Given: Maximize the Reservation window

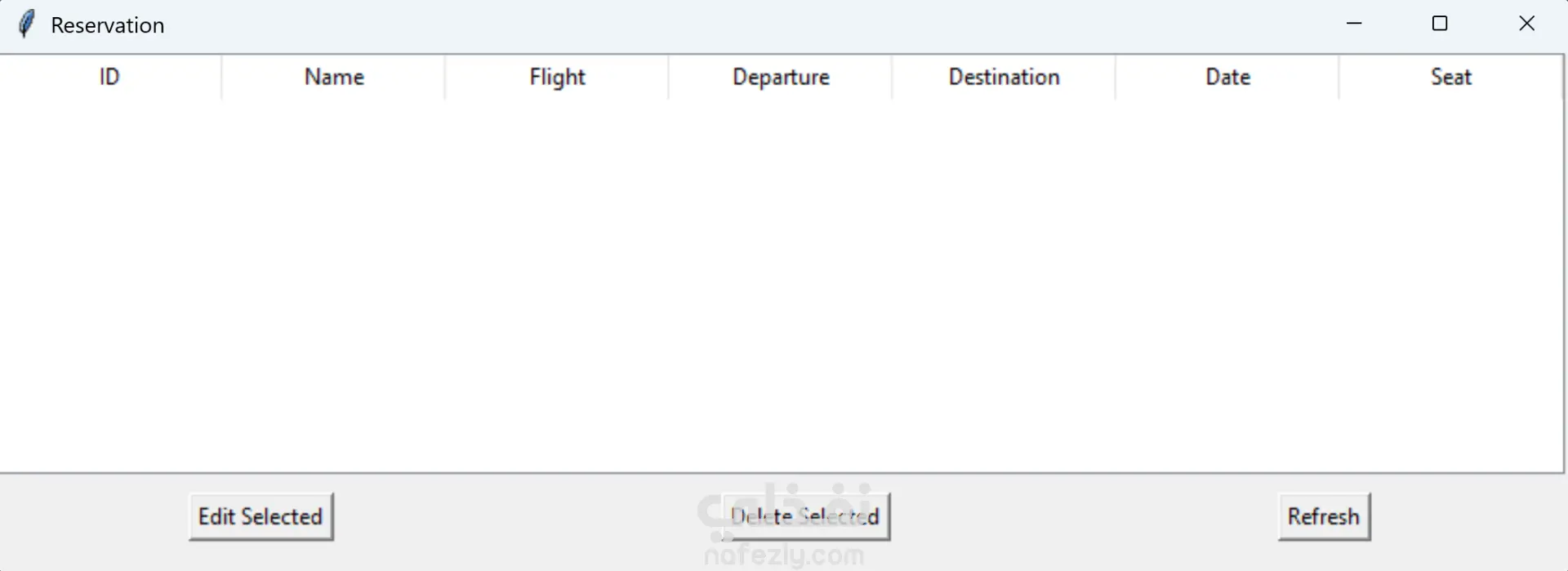Looking at the screenshot, I should coord(1440,24).
